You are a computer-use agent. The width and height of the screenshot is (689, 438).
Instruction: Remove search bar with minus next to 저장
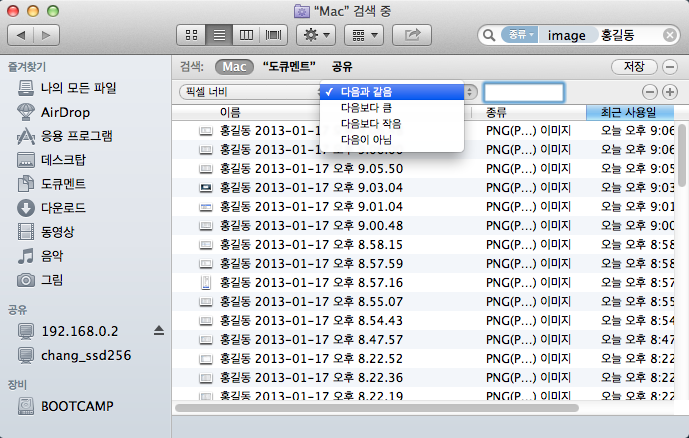coord(670,67)
